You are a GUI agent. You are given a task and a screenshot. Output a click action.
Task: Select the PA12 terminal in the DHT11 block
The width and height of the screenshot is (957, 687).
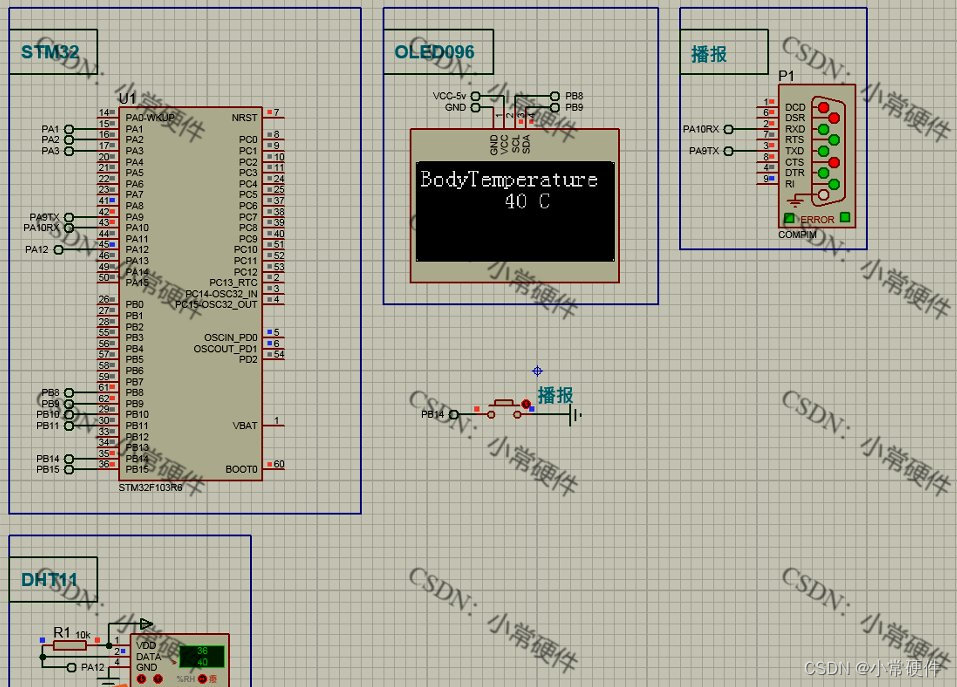(86, 667)
